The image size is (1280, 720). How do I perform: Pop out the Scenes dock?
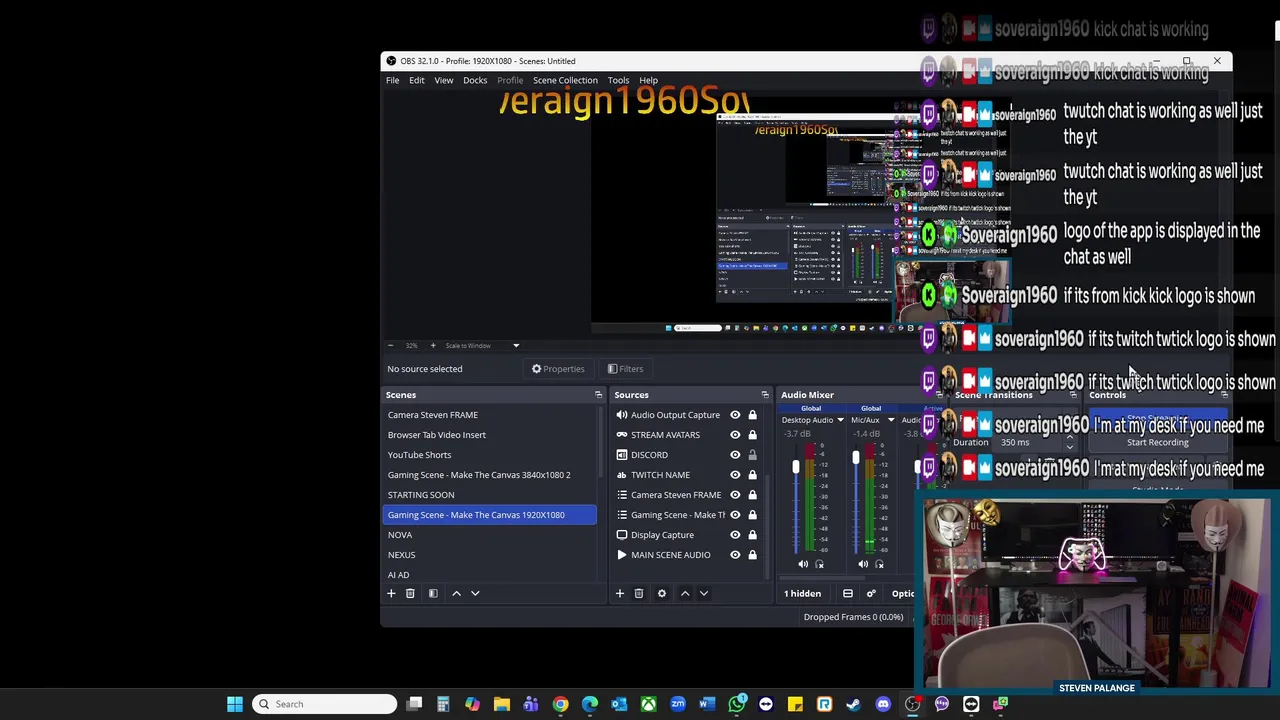(x=598, y=395)
